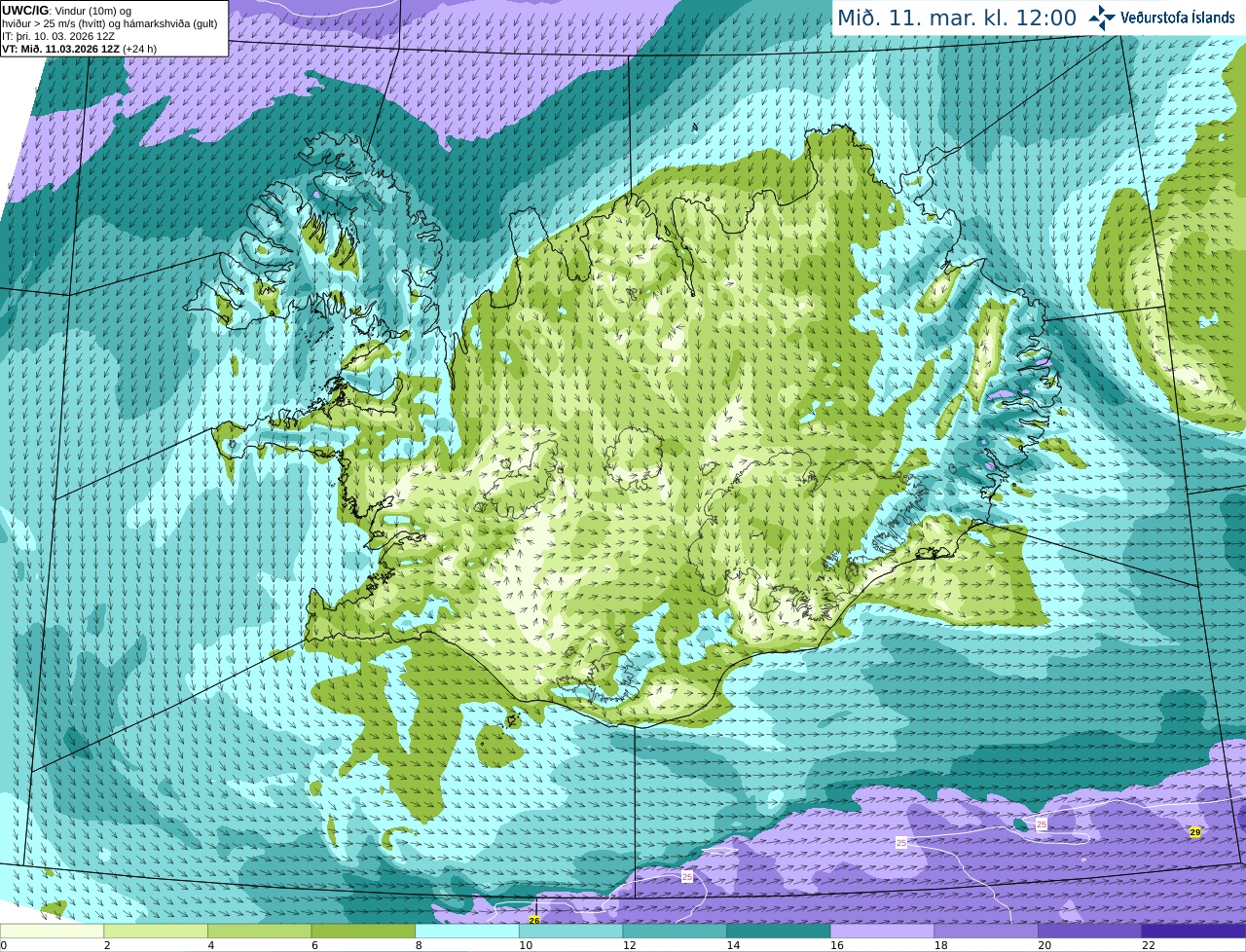Viewport: 1246px width, 952px height.
Task: Select the 14–16 m/s dark teal swatch
Action: pyautogui.click(x=779, y=931)
